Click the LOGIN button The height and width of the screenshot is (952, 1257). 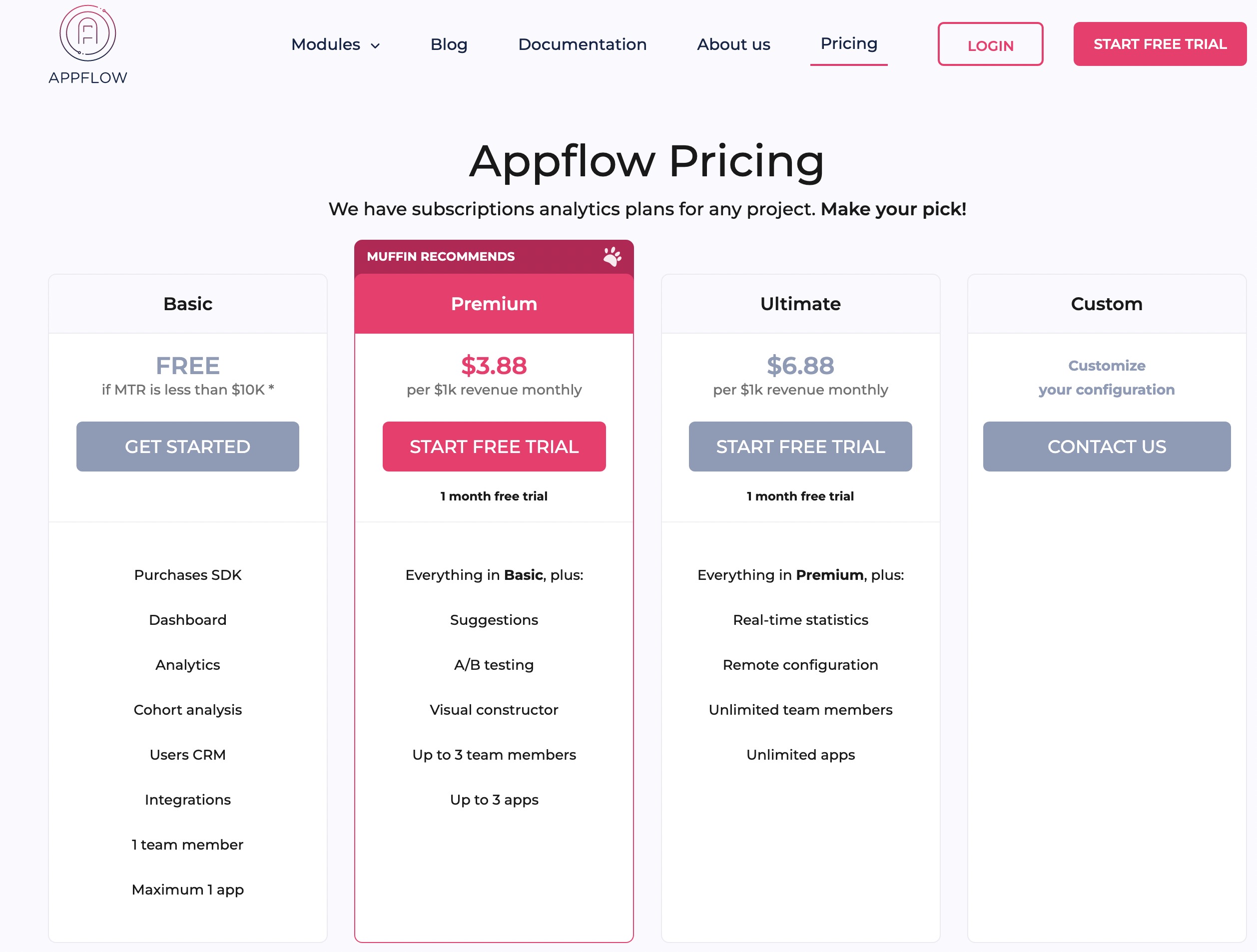point(990,44)
